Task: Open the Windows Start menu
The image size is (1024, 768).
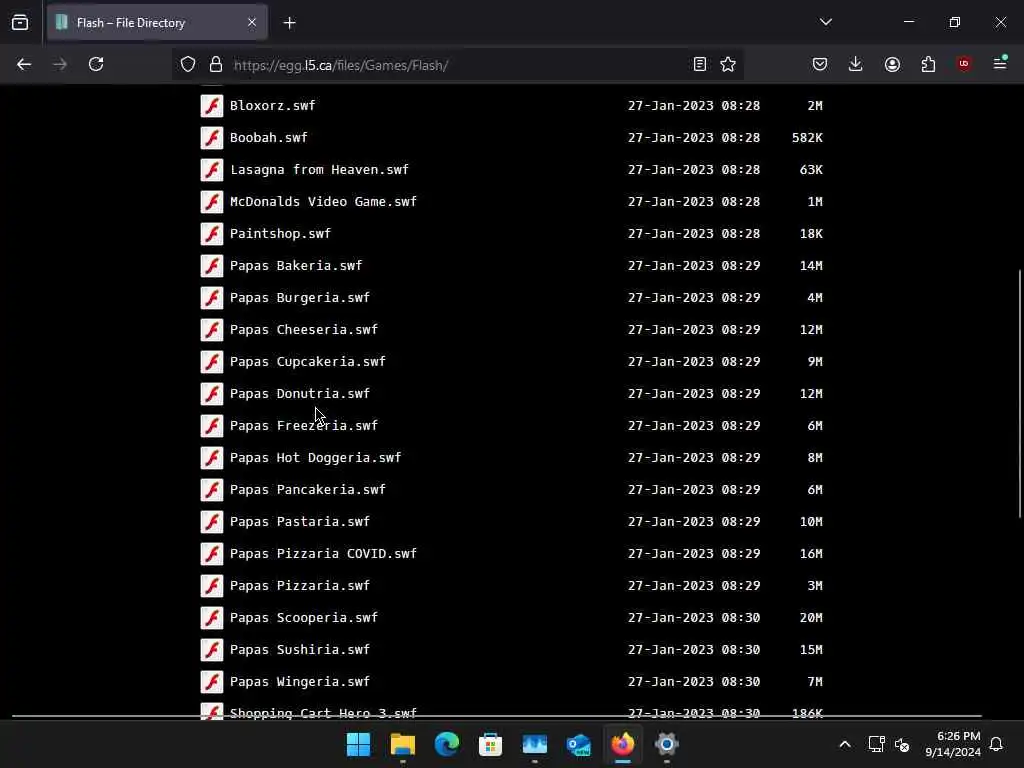Action: point(358,744)
